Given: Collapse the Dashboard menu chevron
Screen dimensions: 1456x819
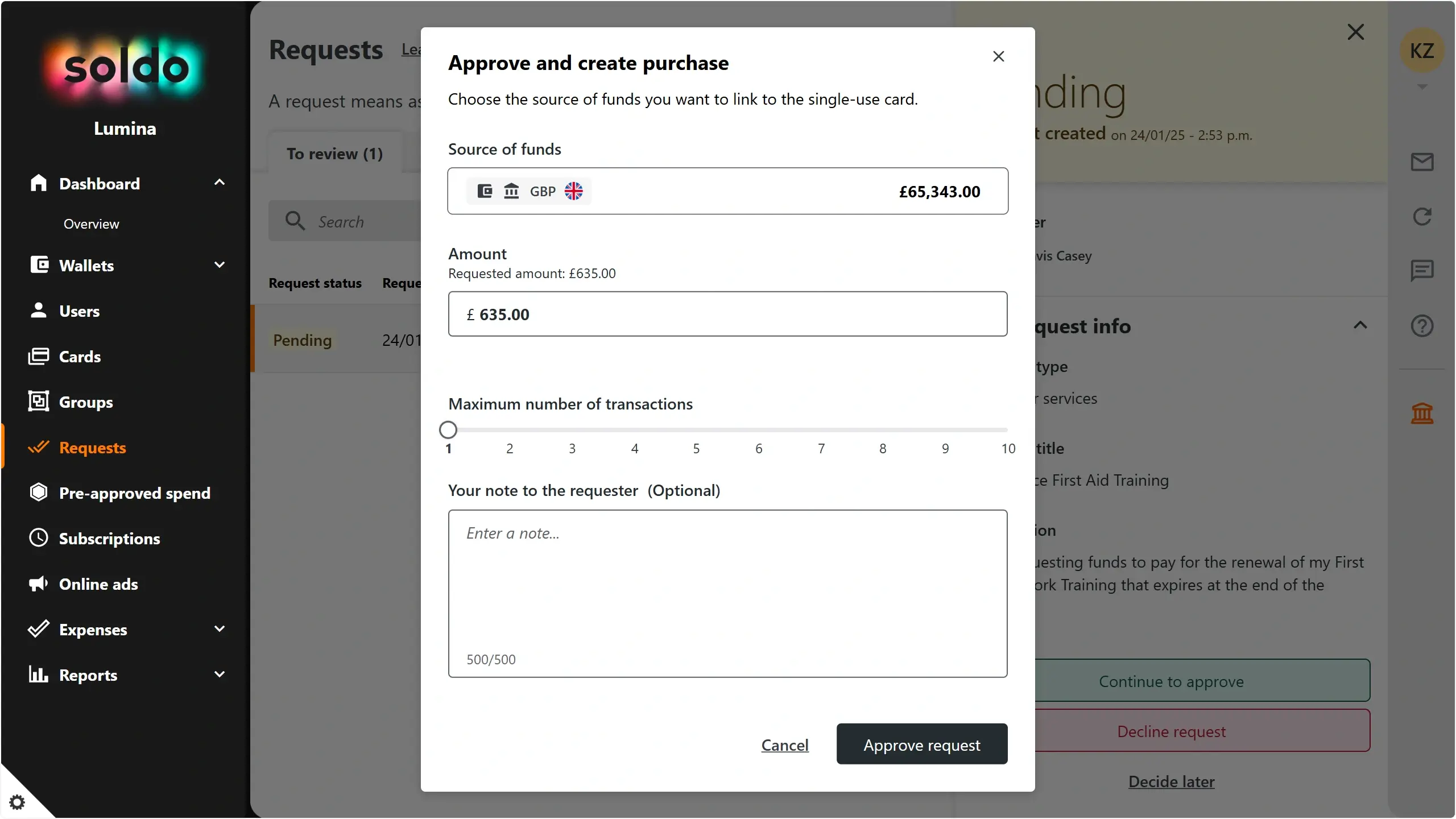Looking at the screenshot, I should (x=220, y=183).
